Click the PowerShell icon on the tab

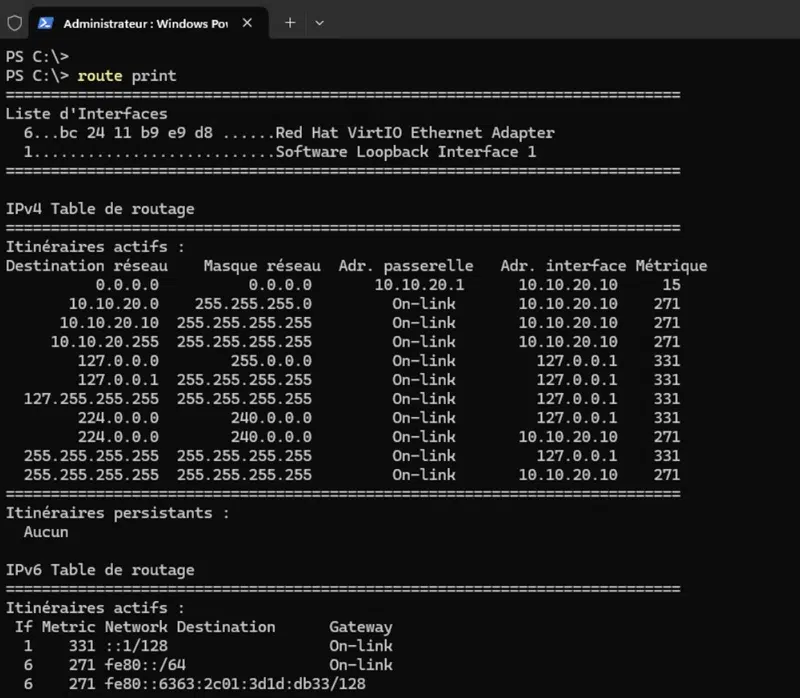coord(45,22)
